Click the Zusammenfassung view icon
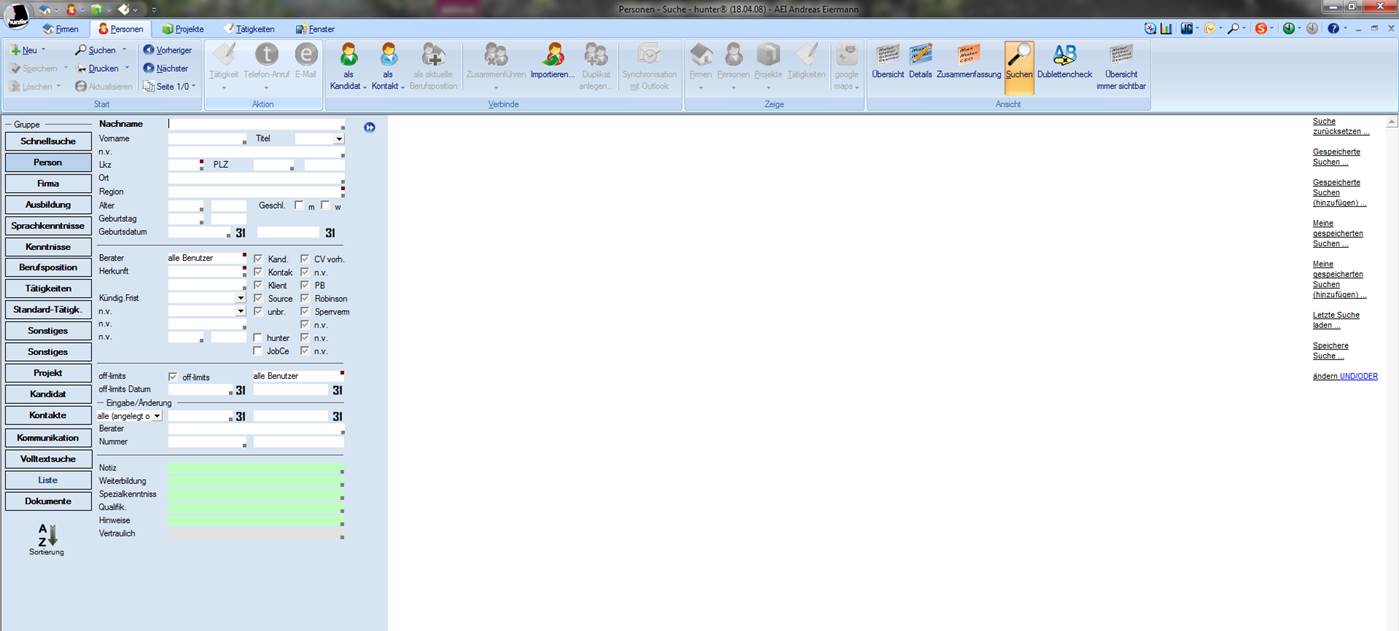1399x631 pixels. coord(968,57)
